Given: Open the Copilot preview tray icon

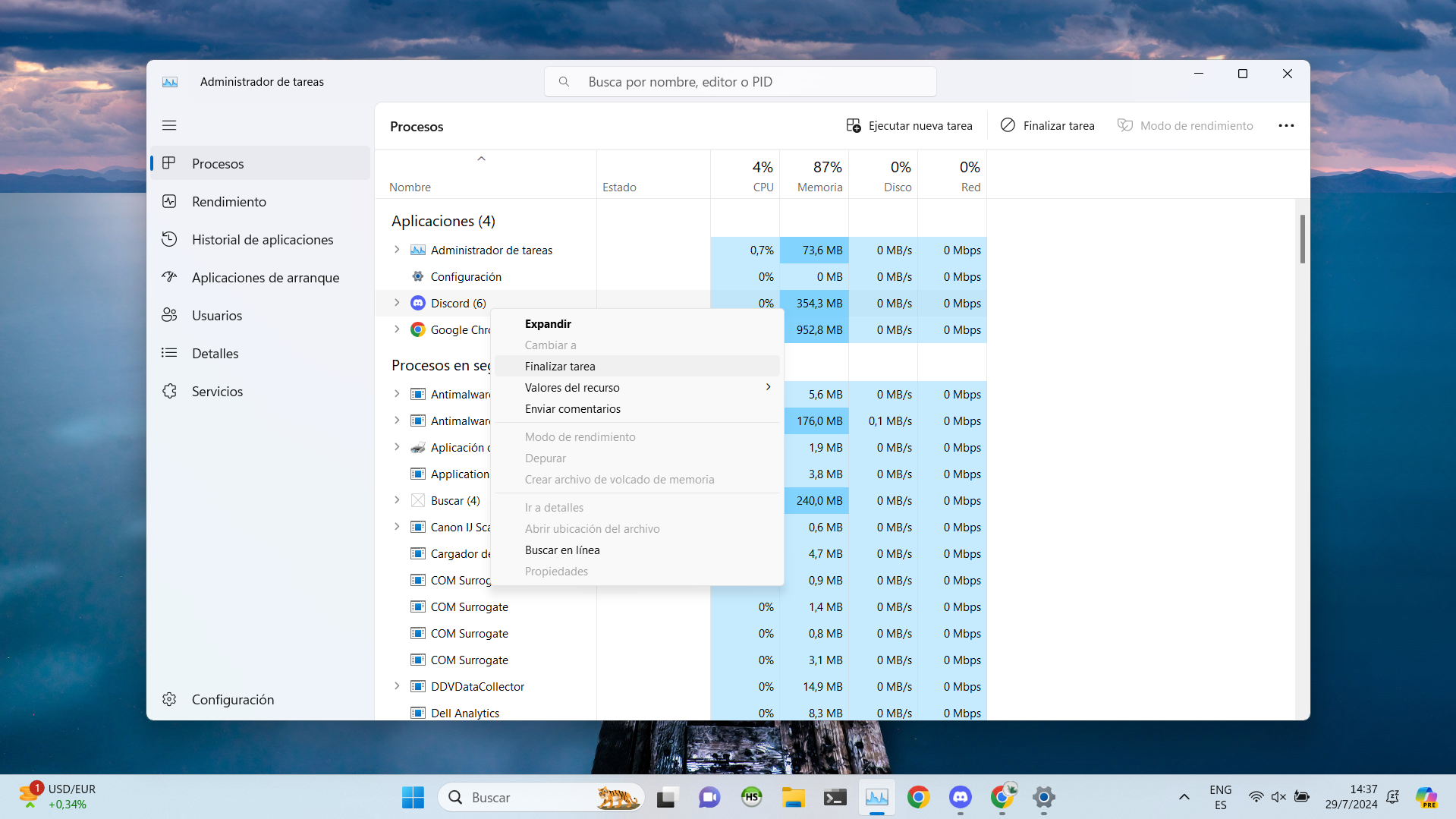Looking at the screenshot, I should pyautogui.click(x=1426, y=797).
